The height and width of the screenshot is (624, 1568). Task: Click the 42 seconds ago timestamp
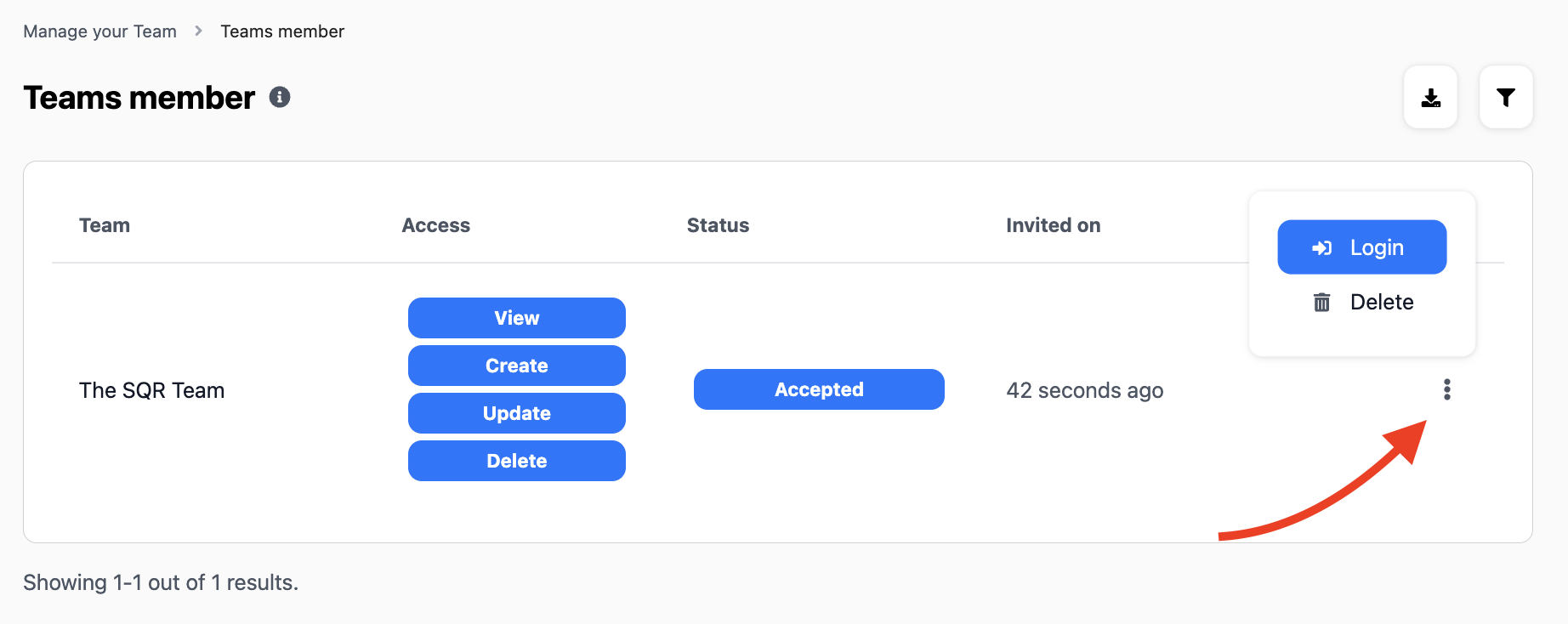pyautogui.click(x=1084, y=390)
